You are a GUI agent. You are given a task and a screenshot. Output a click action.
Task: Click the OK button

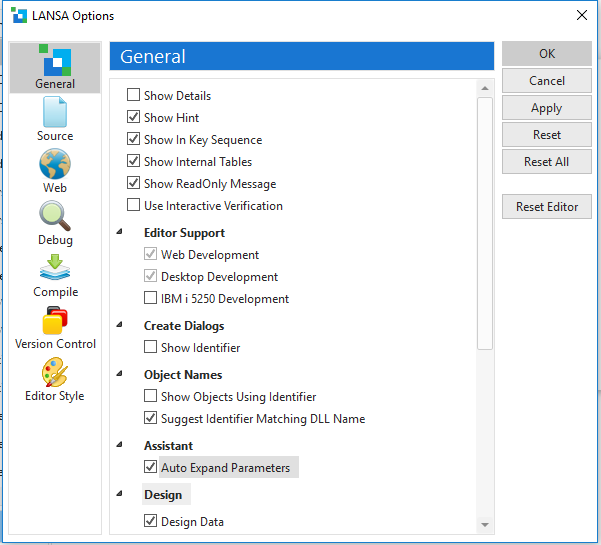coord(547,54)
